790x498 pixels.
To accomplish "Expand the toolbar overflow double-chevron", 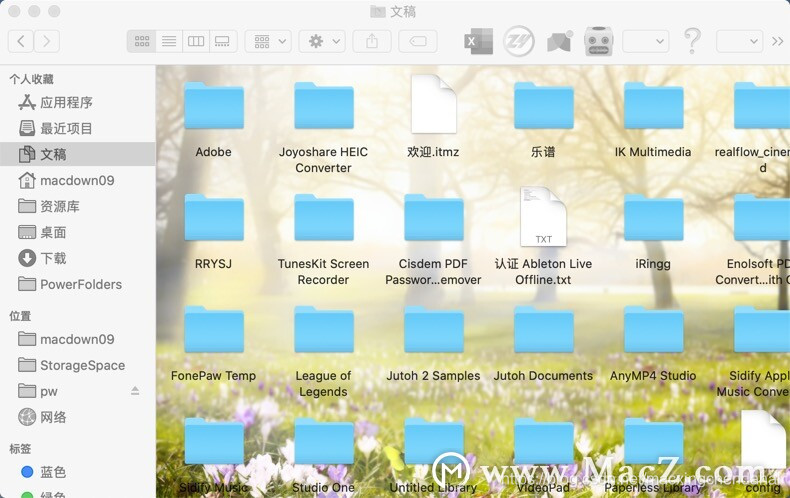I will coord(777,41).
